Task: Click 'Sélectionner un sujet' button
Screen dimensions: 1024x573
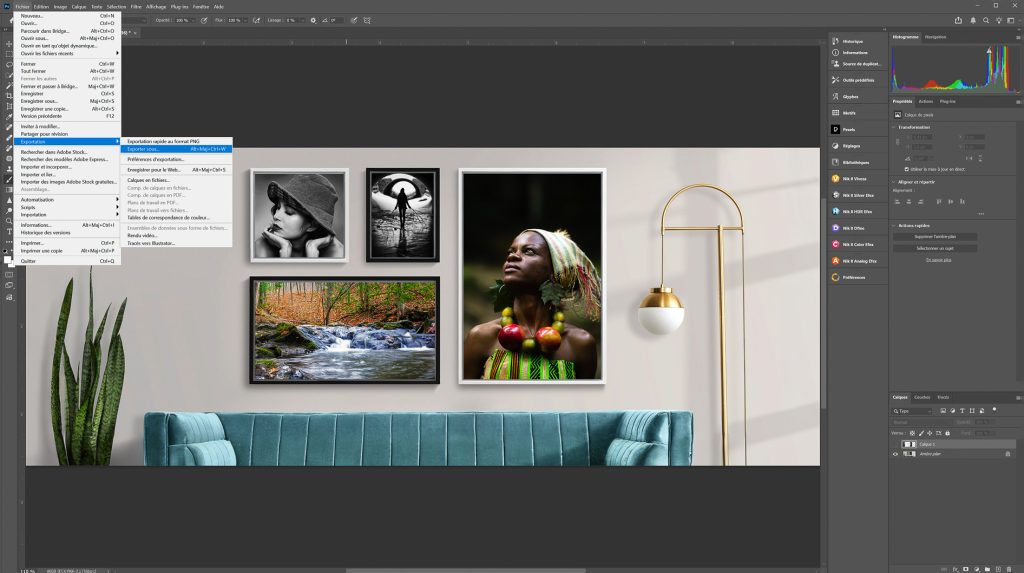Action: coord(935,248)
